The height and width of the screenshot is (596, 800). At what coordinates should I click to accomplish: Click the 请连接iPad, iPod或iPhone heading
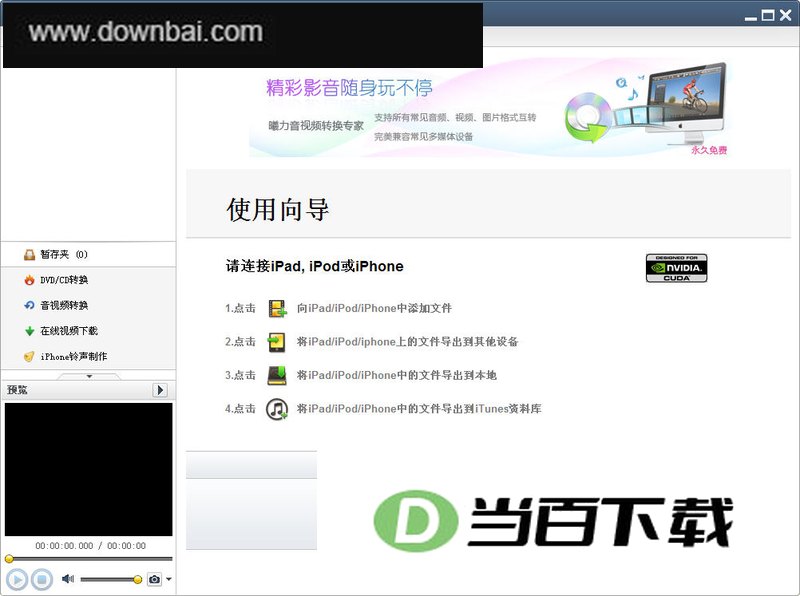pos(315,266)
